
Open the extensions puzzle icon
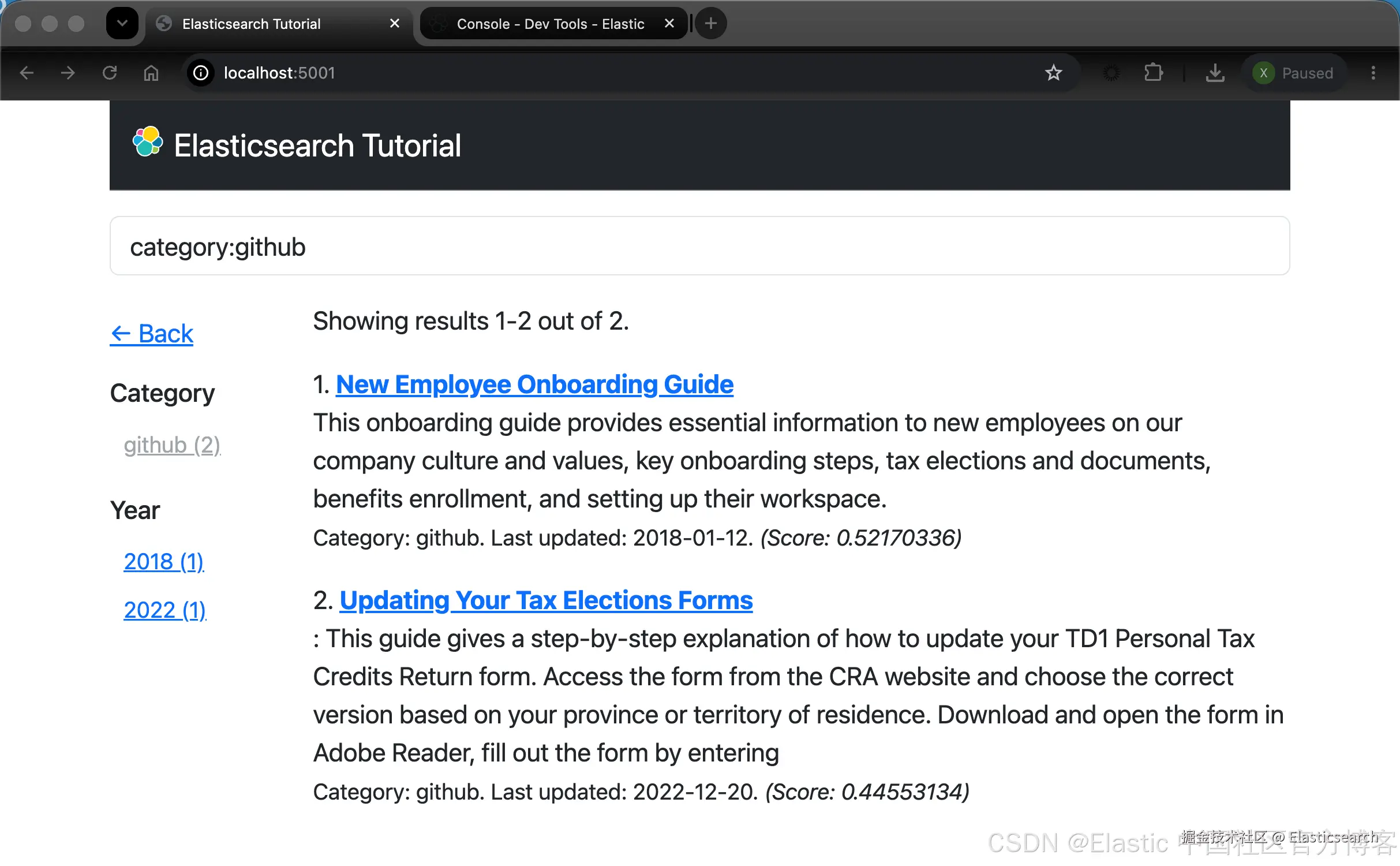(x=1153, y=73)
